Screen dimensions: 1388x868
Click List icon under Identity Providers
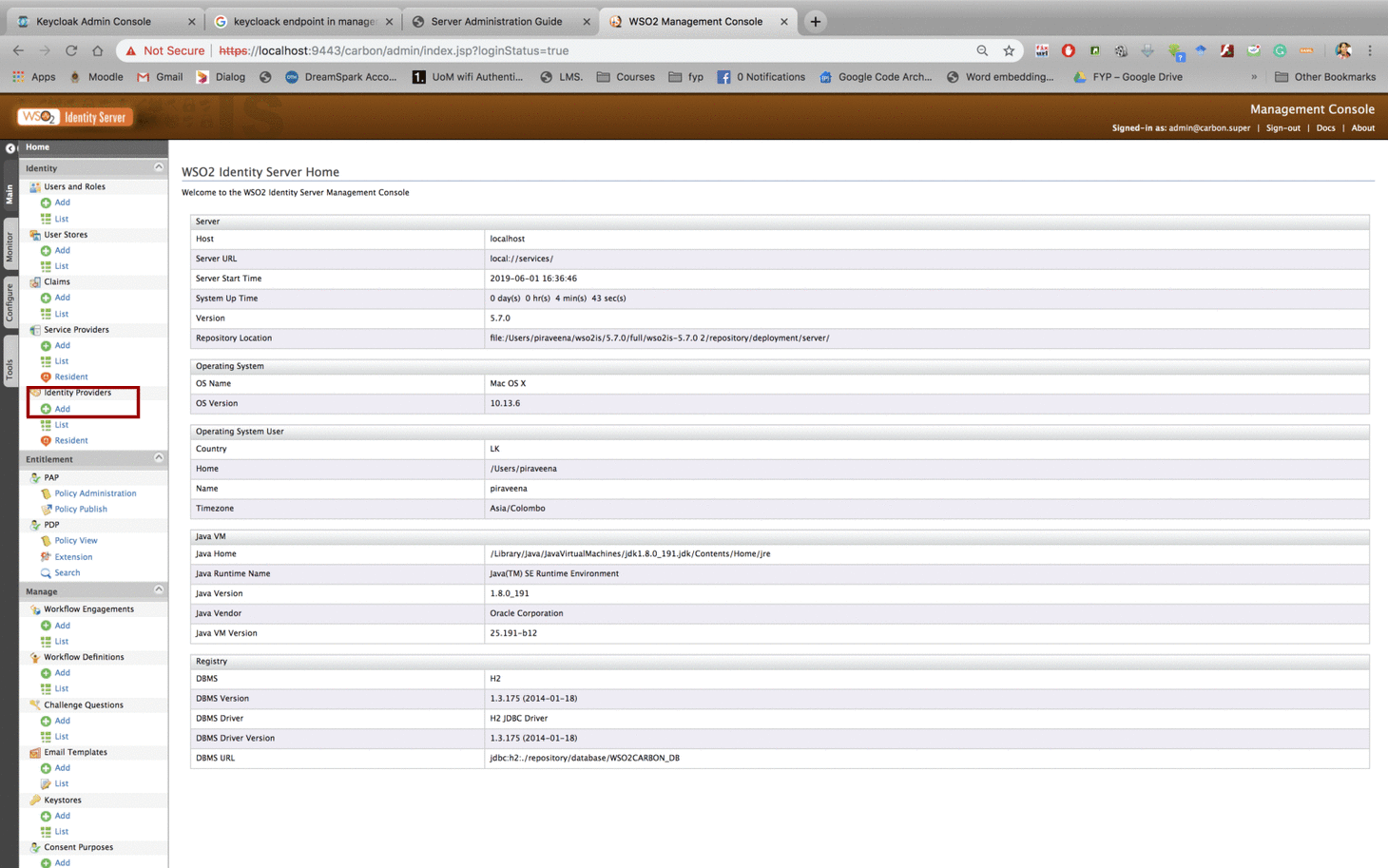[46, 425]
